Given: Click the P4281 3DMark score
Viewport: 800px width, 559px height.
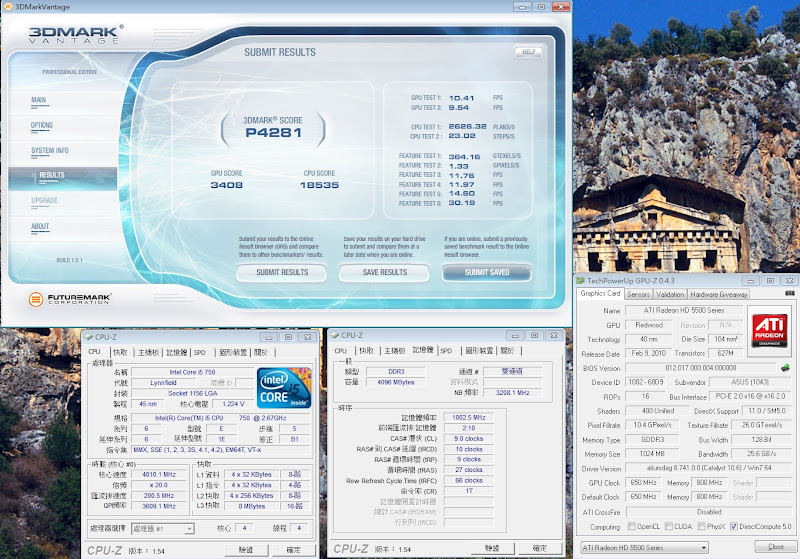Looking at the screenshot, I should click(x=273, y=133).
